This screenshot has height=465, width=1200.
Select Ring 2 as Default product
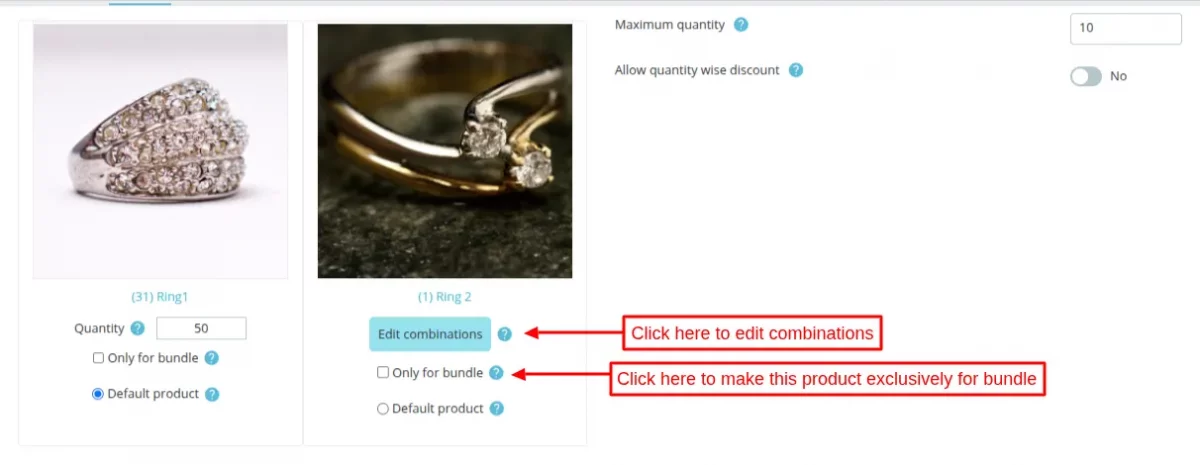[383, 409]
